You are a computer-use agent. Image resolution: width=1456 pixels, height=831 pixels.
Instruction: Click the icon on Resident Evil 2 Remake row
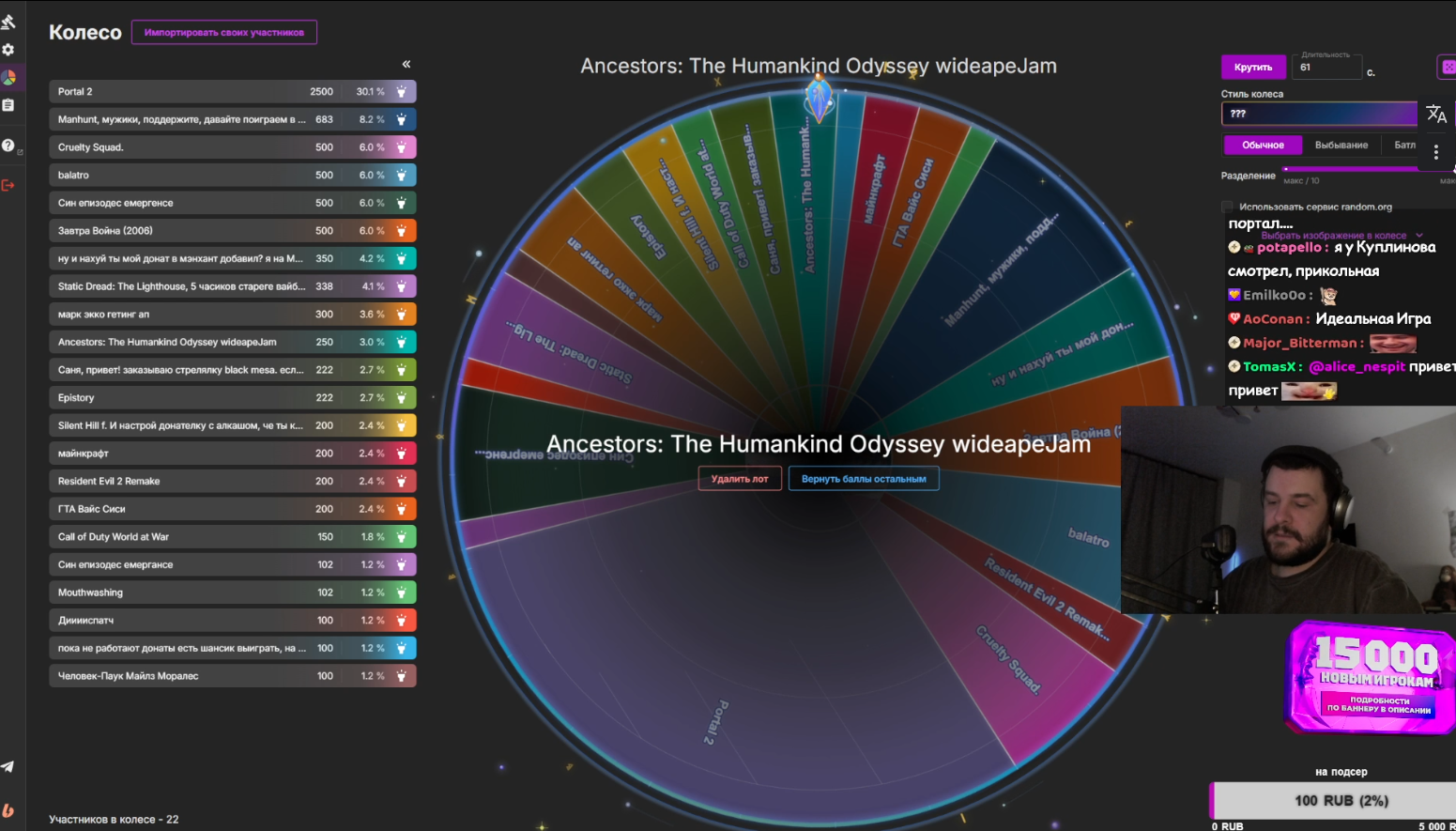click(401, 481)
